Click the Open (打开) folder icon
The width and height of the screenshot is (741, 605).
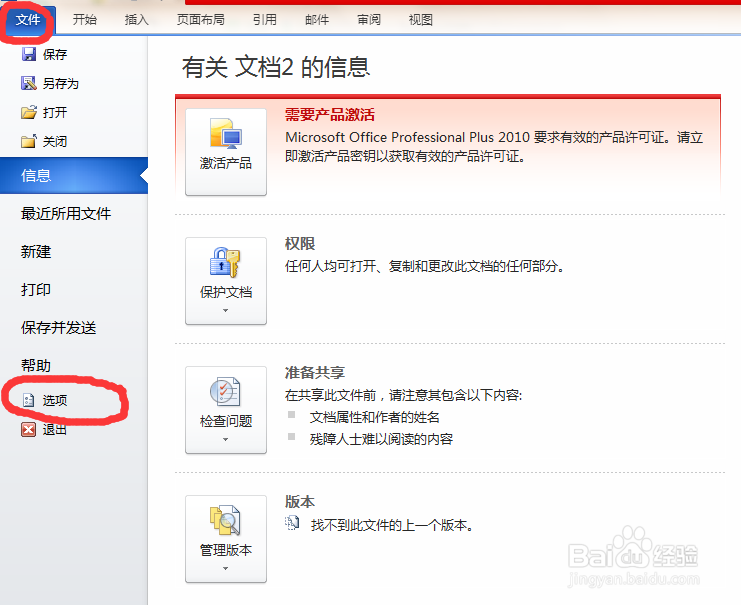coord(28,112)
